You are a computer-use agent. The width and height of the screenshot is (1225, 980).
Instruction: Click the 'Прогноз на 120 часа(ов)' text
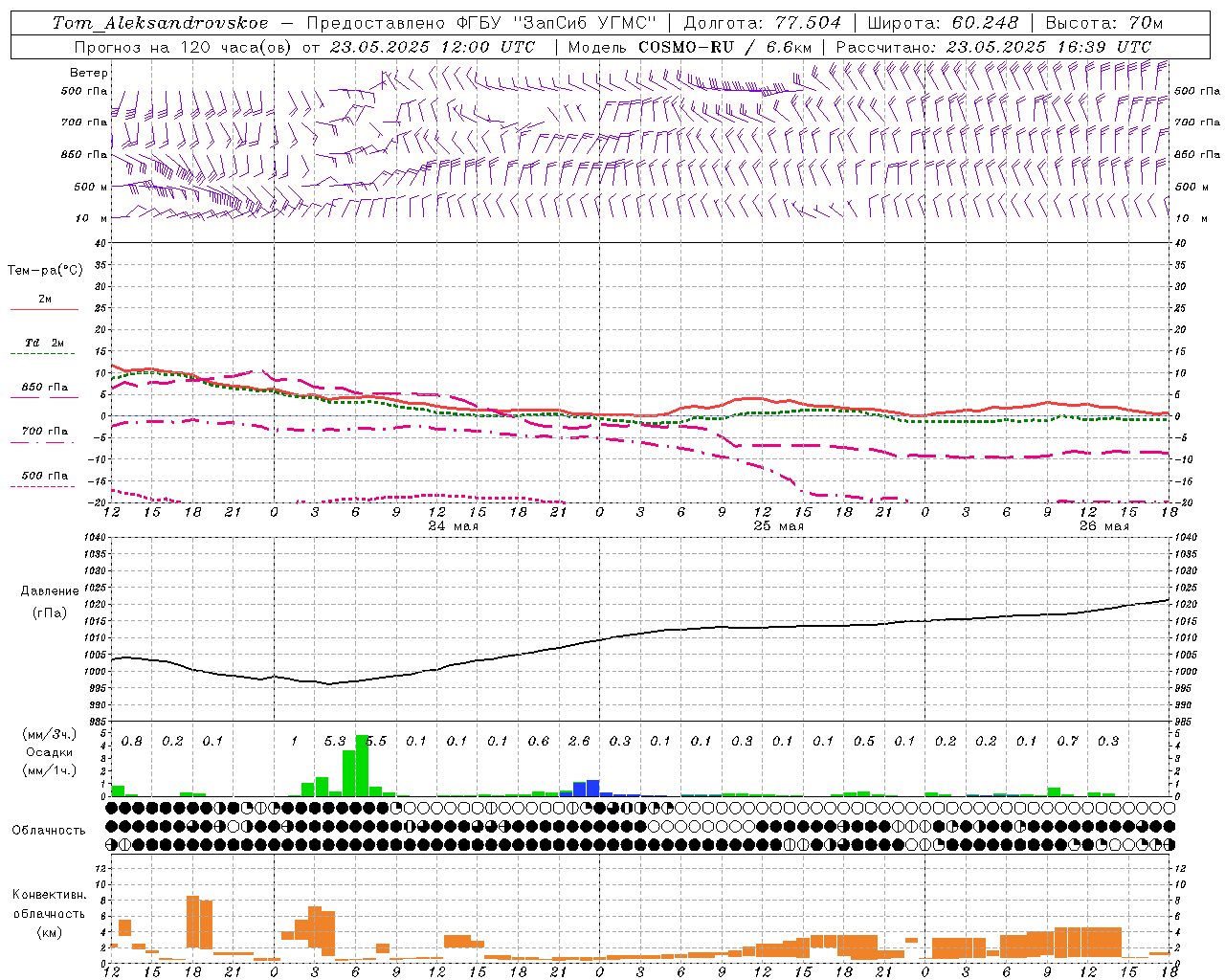coord(185,46)
